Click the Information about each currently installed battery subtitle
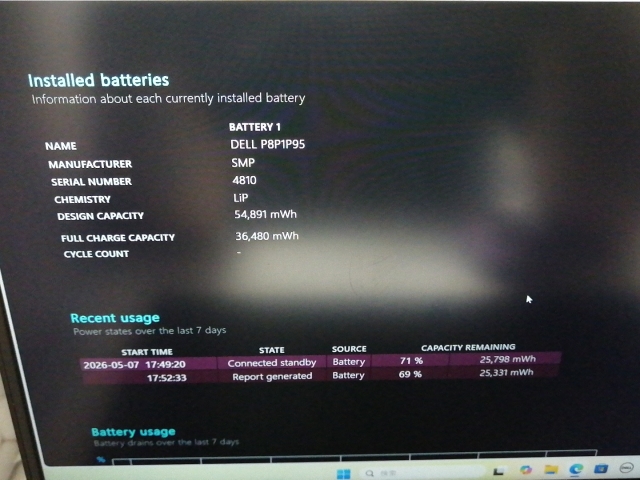 pyautogui.click(x=169, y=98)
